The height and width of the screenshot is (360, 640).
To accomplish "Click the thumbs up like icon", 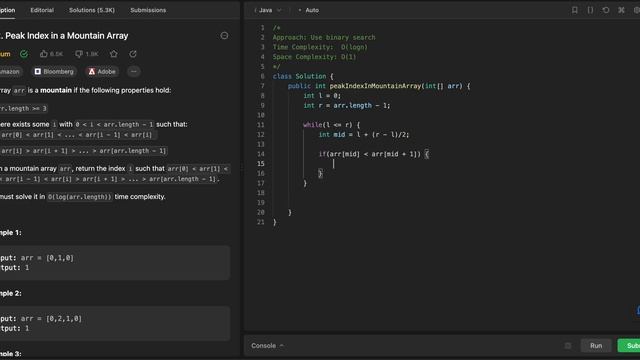I will point(44,54).
